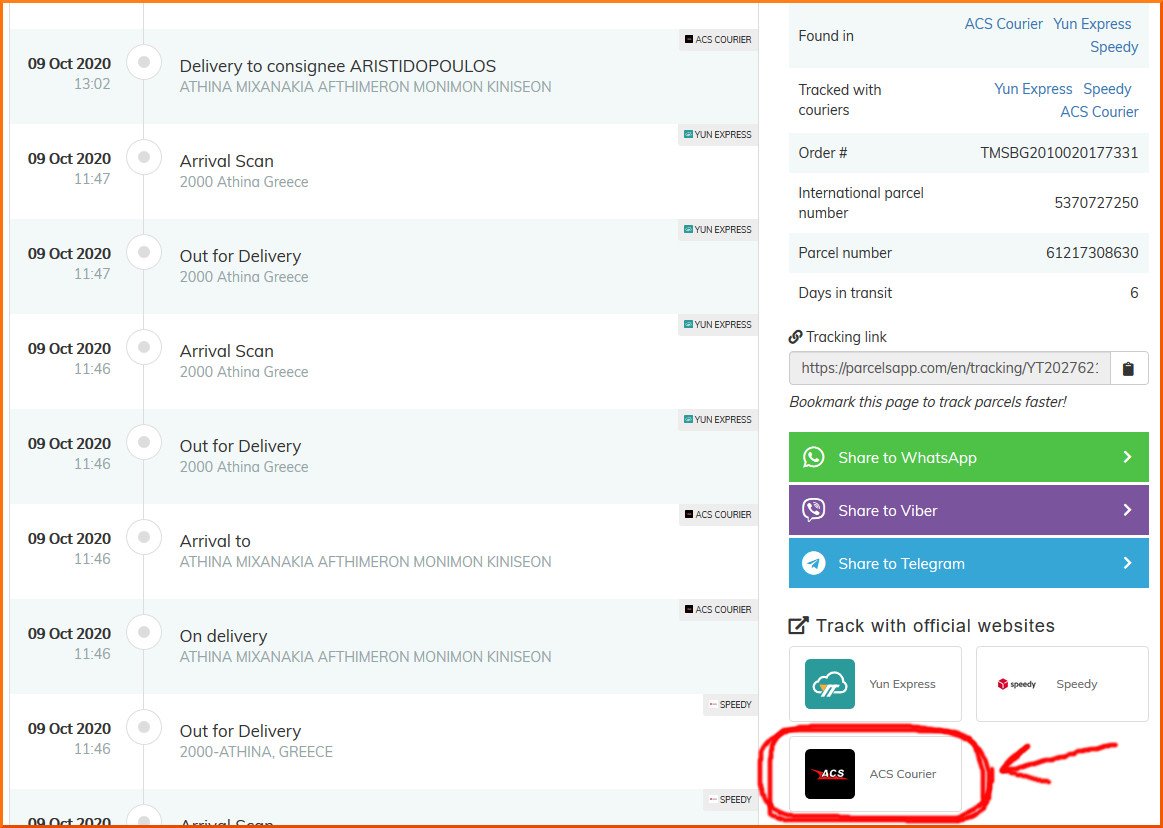This screenshot has width=1163, height=828.
Task: Select the timeline dot for 11:47 Arrival Scan
Action: click(x=144, y=157)
